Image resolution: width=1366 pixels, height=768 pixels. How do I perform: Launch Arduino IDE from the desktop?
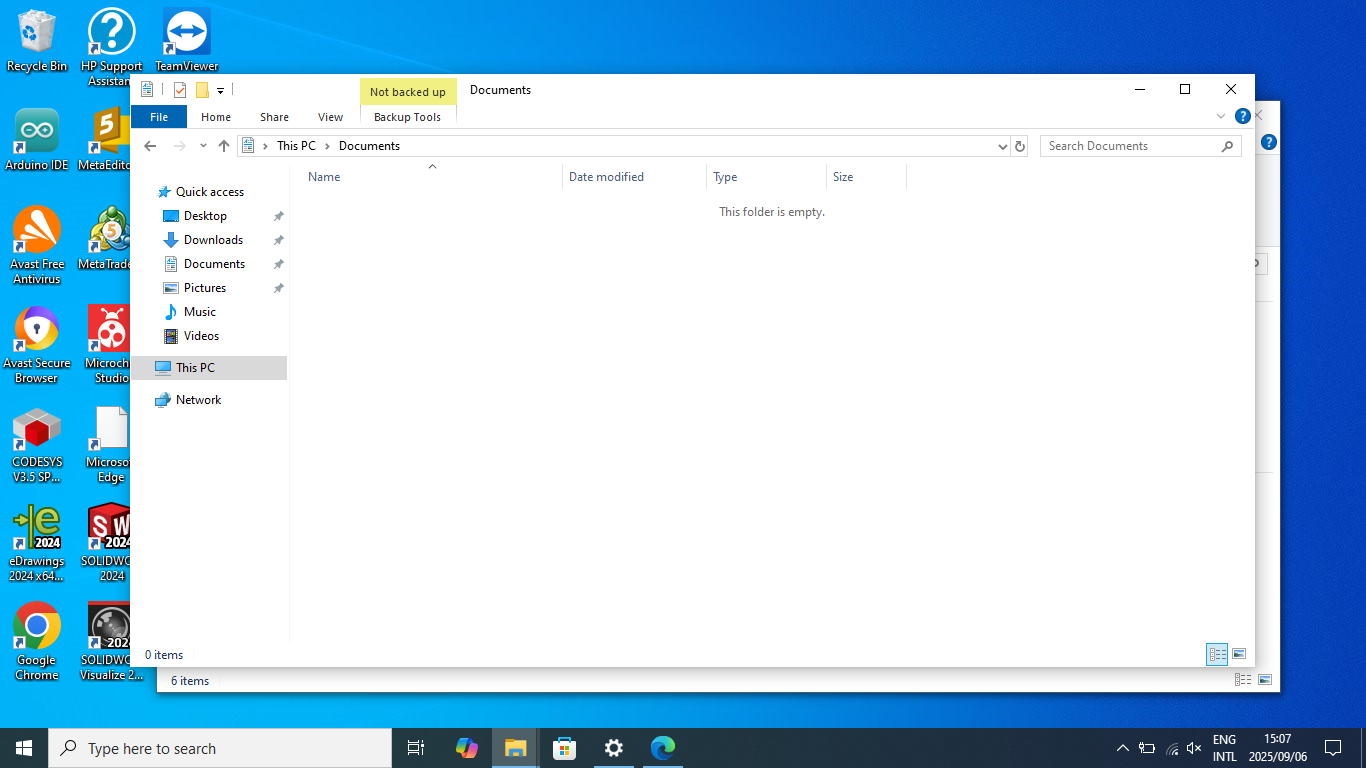coord(37,130)
